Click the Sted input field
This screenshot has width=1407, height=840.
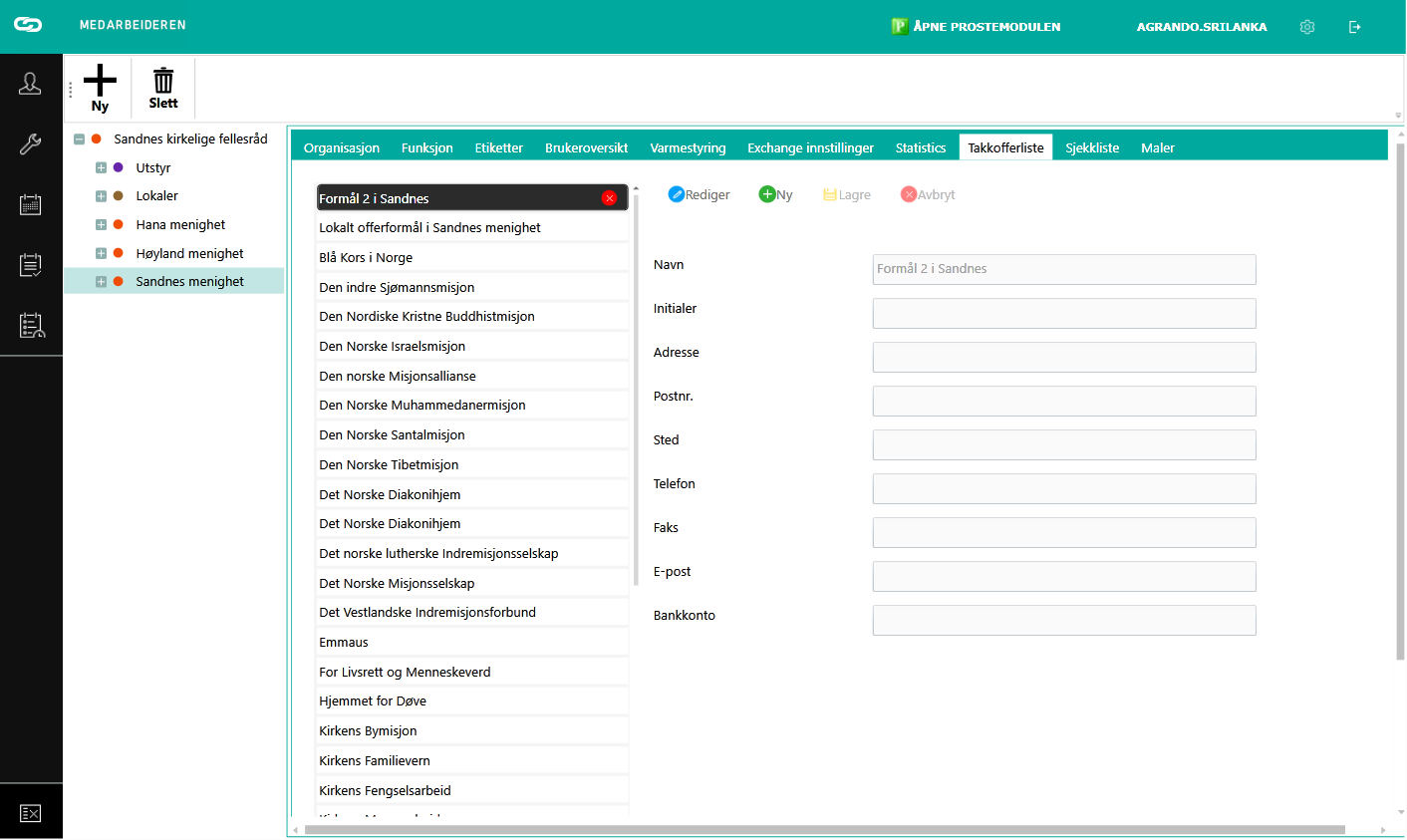pyautogui.click(x=1064, y=444)
